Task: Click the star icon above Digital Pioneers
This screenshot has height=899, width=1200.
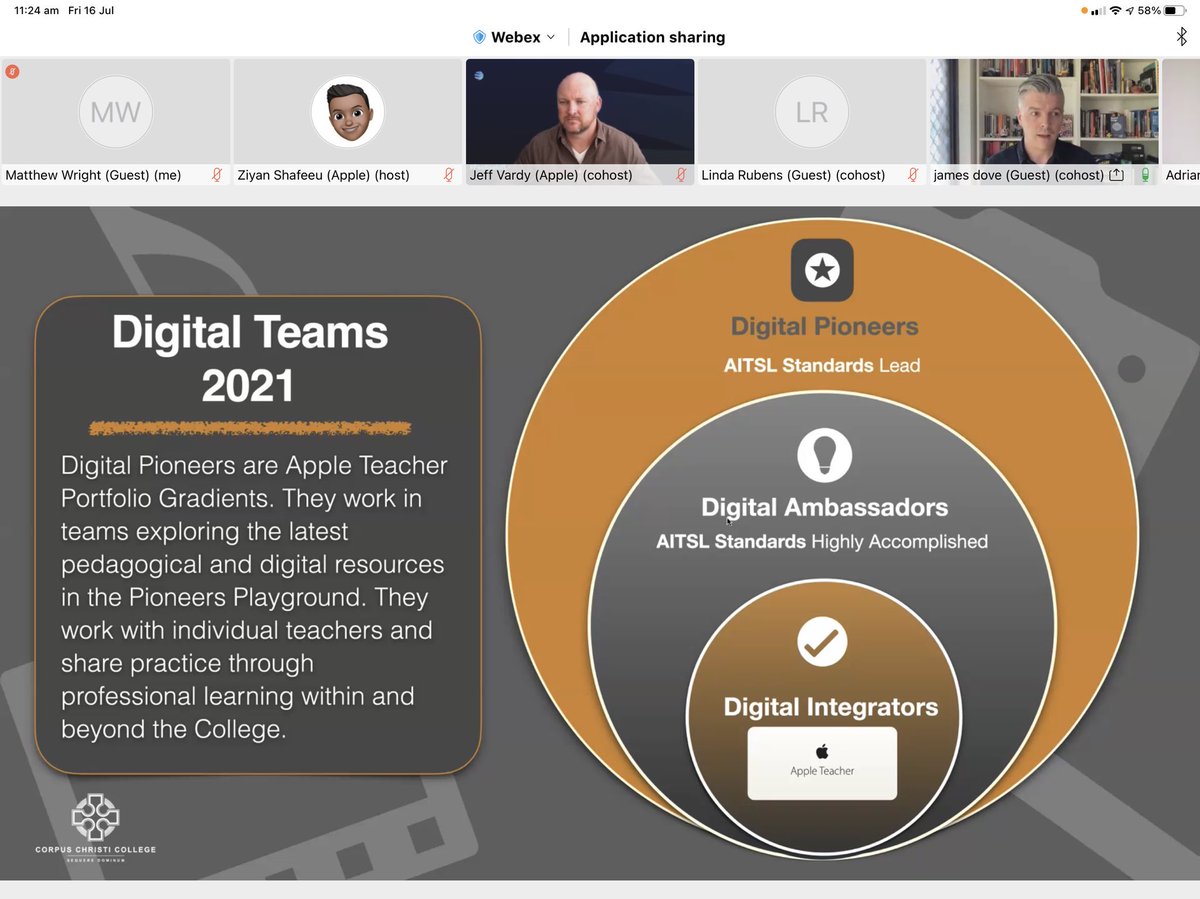Action: pyautogui.click(x=822, y=270)
